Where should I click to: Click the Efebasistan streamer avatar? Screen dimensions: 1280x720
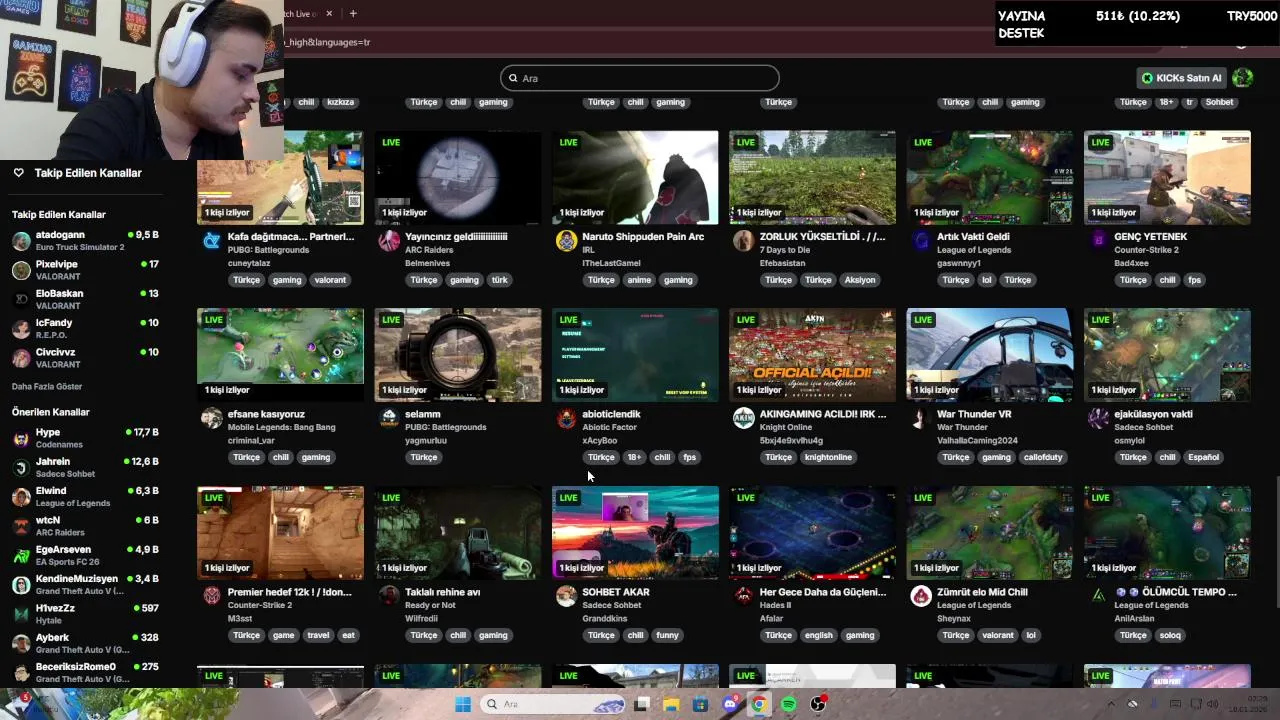pos(743,240)
